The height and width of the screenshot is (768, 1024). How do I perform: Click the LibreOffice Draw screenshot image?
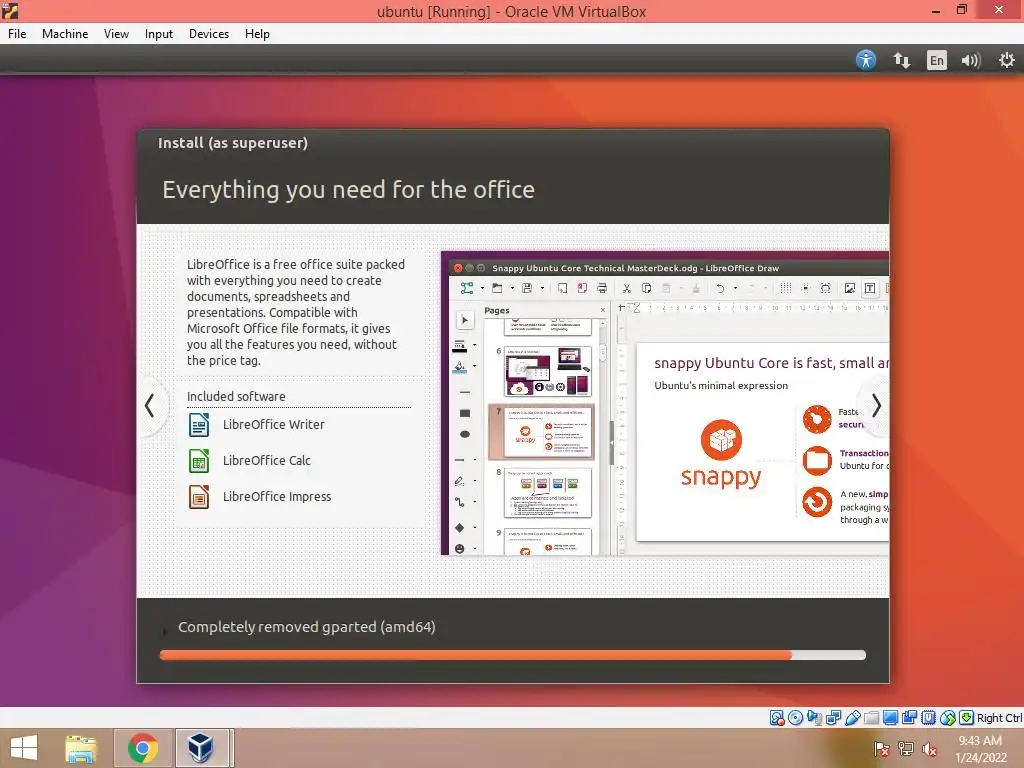[x=665, y=403]
